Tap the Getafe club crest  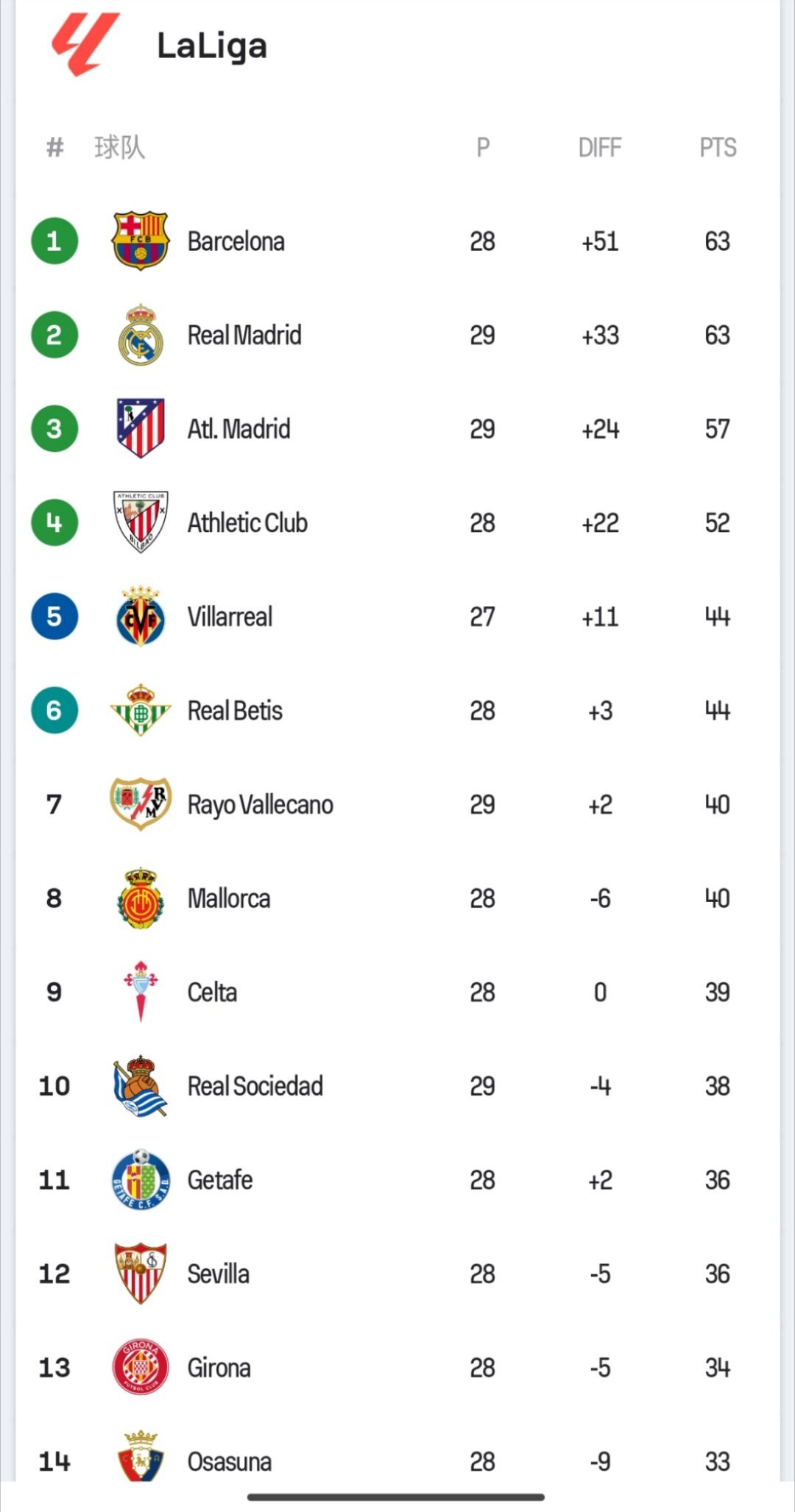coord(140,1179)
